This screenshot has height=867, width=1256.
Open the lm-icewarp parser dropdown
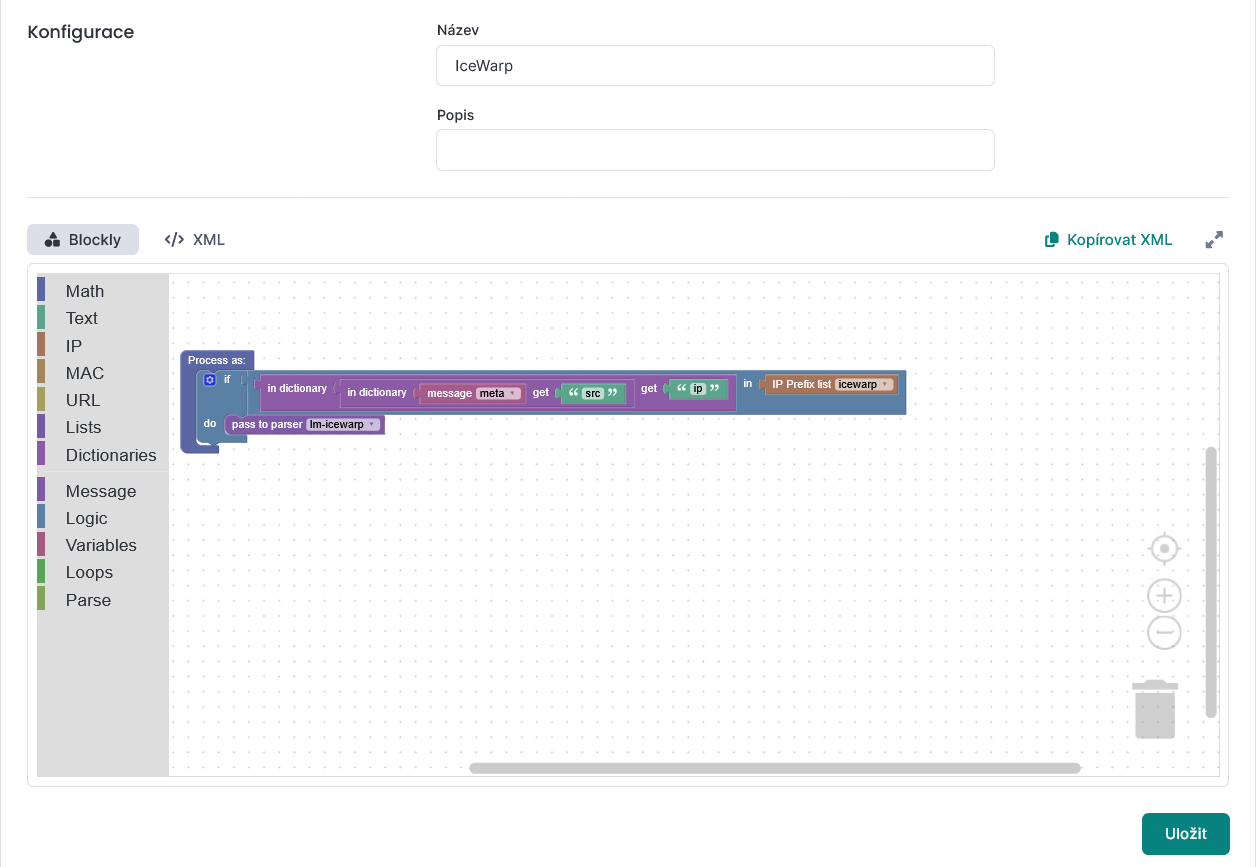[343, 425]
